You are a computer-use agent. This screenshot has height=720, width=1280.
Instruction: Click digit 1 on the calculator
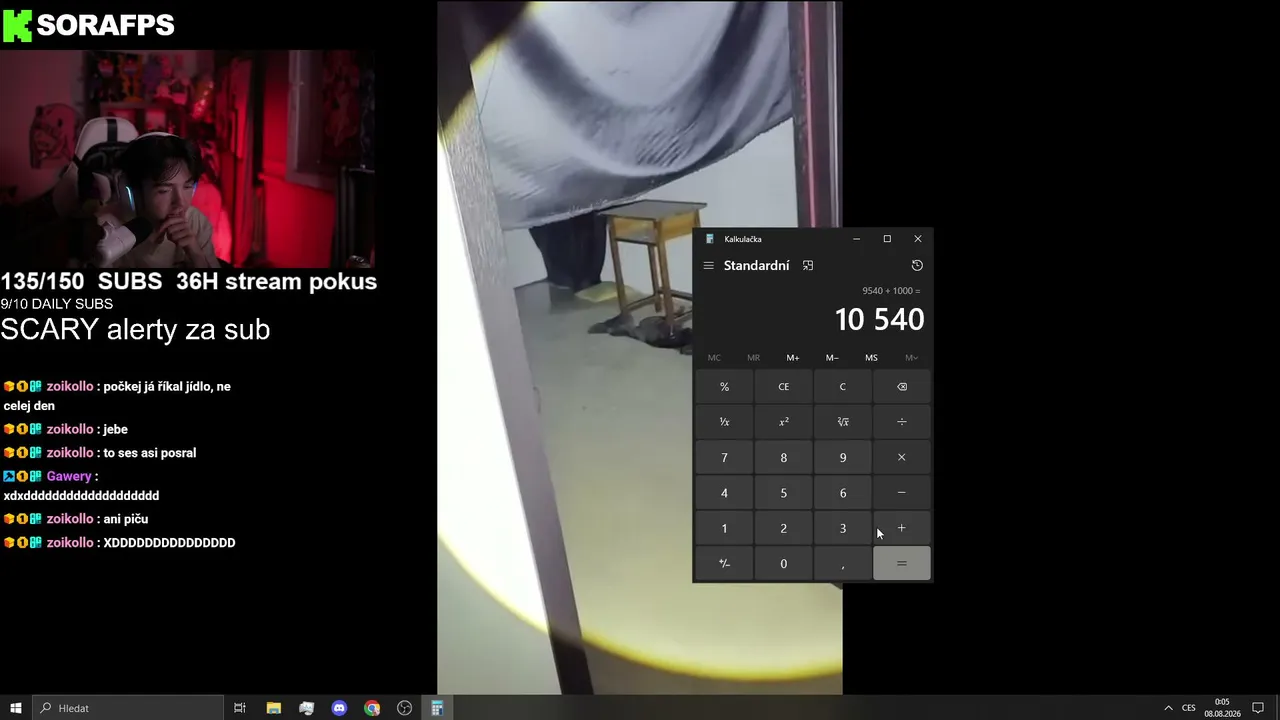point(724,528)
